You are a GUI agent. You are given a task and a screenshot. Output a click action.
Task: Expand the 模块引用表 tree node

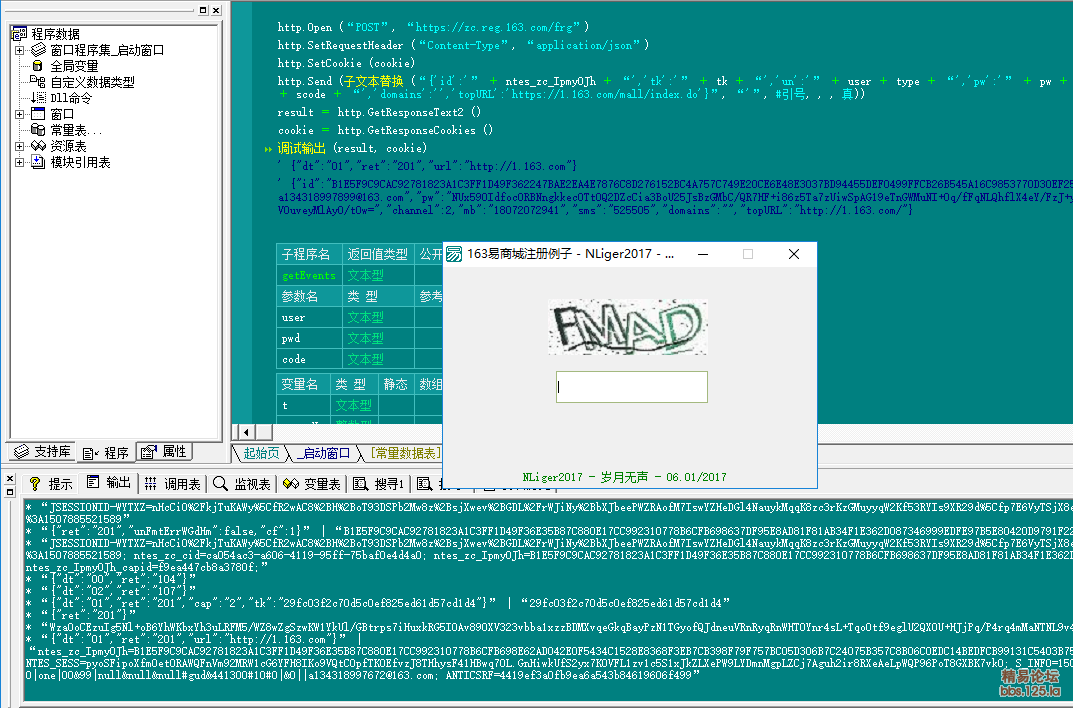19,162
